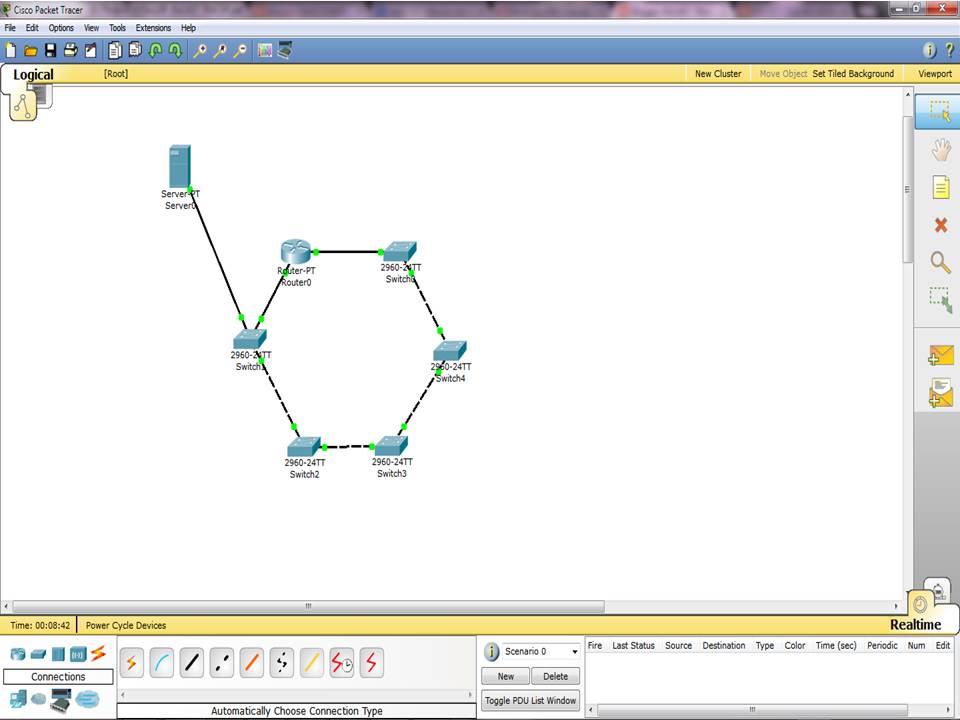Create a New scenario
Image resolution: width=960 pixels, height=720 pixels.
point(505,676)
